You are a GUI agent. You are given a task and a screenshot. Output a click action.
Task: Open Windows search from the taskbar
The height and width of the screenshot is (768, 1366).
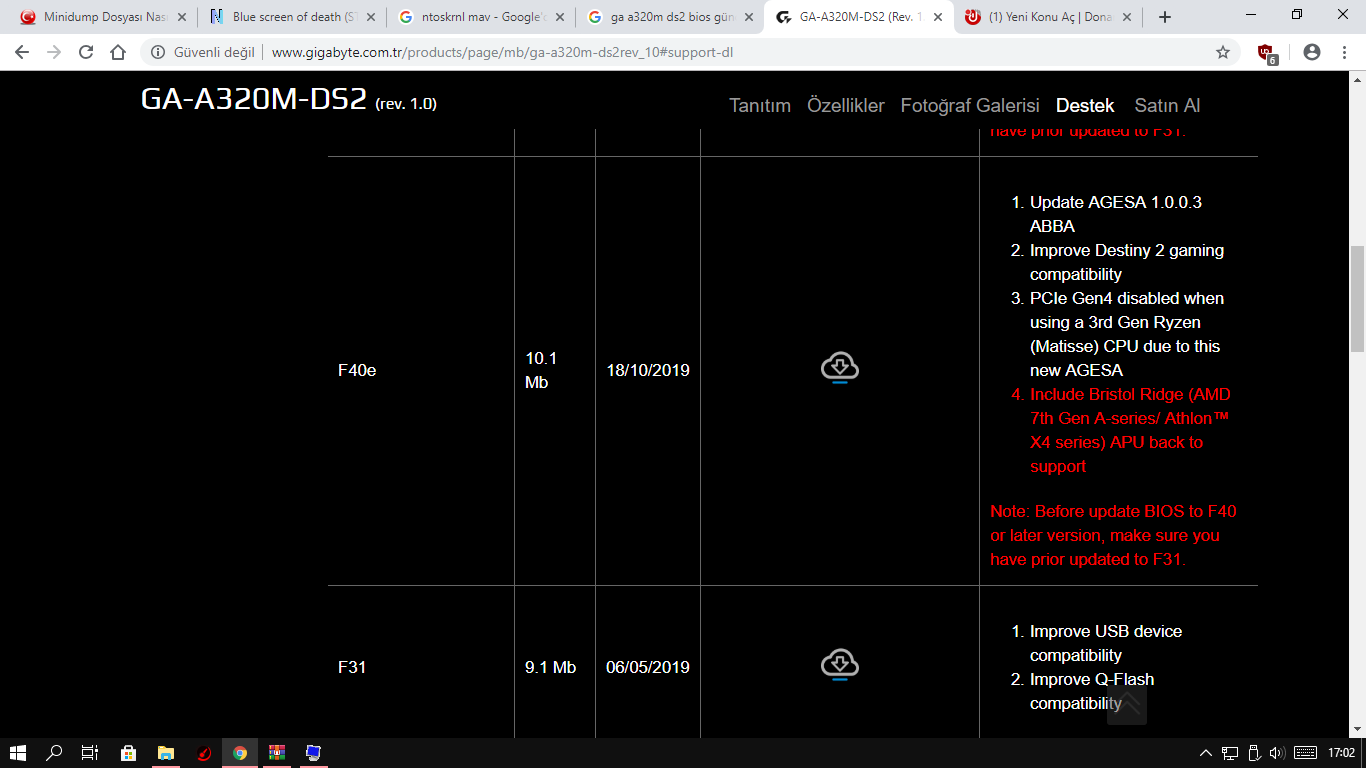pyautogui.click(x=54, y=753)
